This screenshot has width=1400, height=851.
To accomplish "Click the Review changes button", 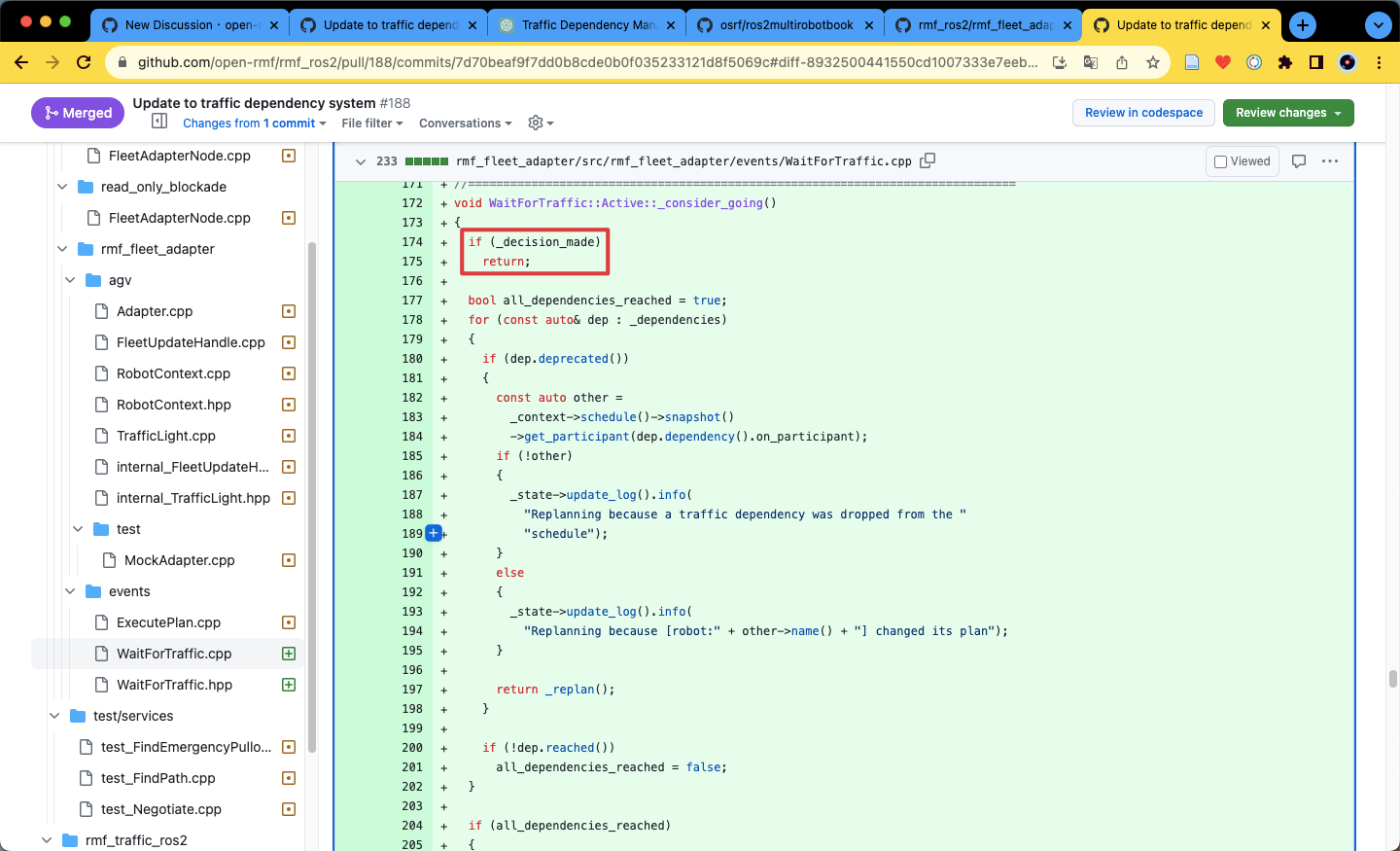I will click(1287, 113).
